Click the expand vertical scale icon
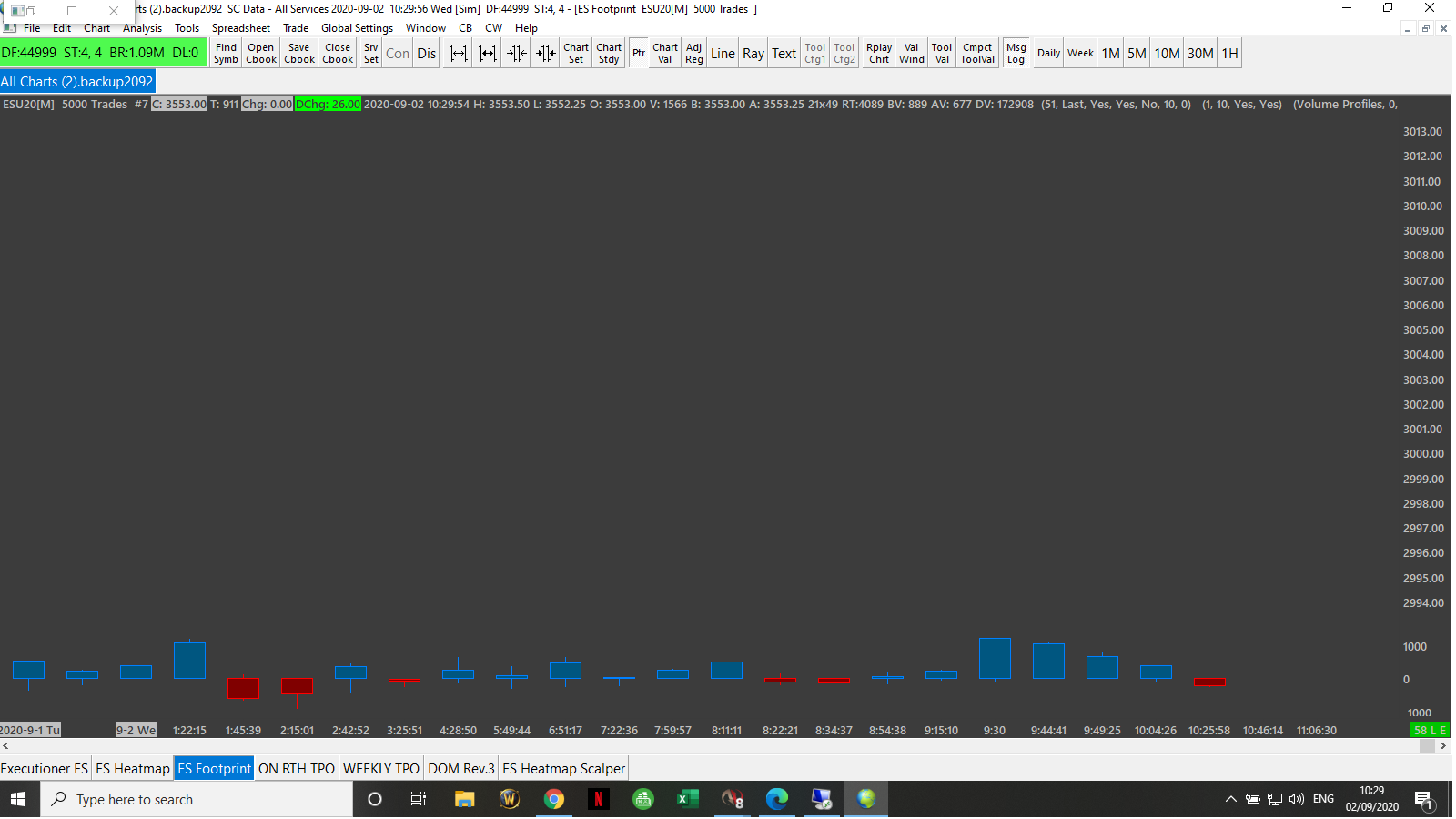1456x819 pixels. click(x=517, y=54)
